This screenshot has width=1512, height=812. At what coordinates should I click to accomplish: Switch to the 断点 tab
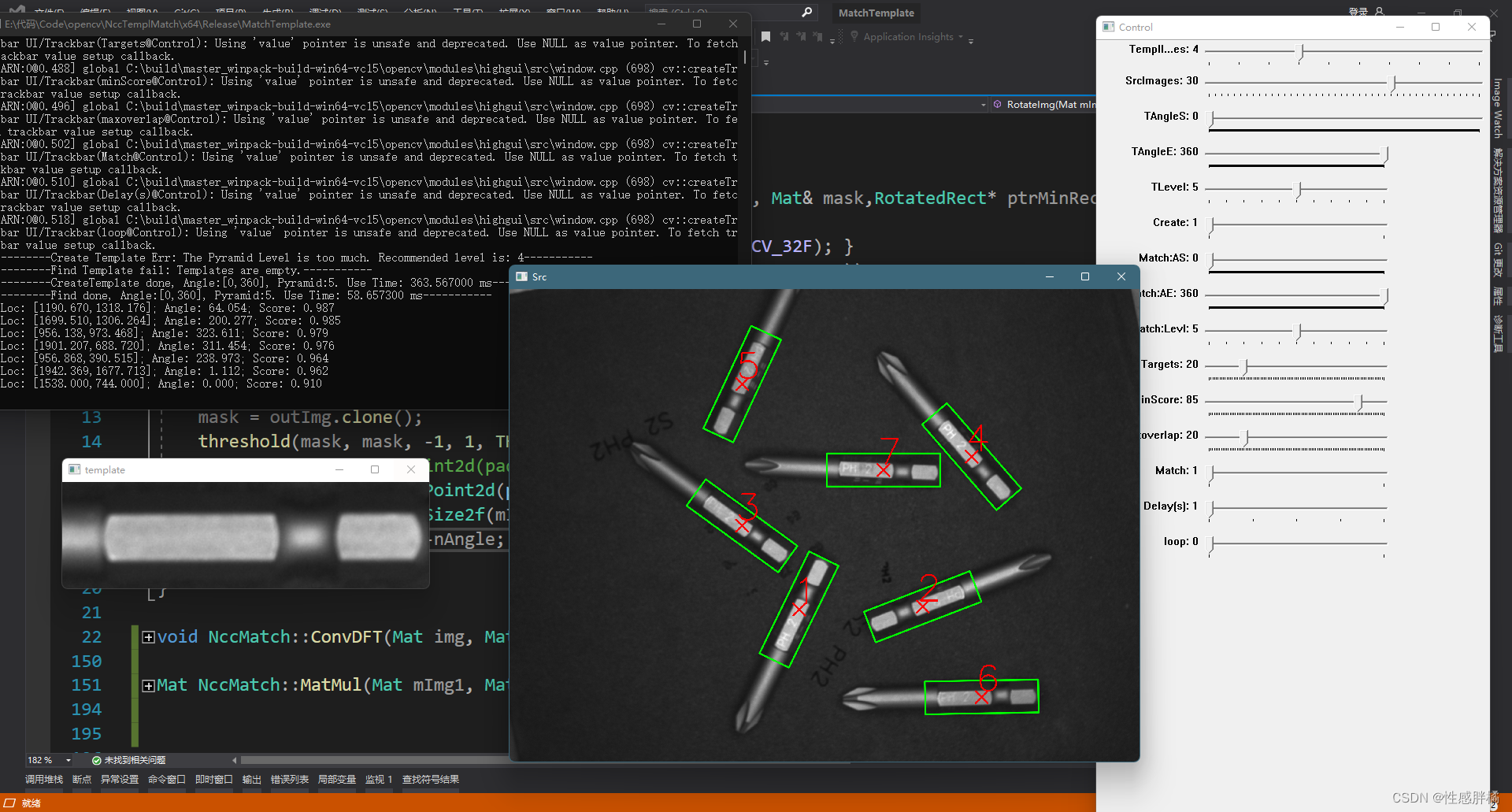(82, 779)
